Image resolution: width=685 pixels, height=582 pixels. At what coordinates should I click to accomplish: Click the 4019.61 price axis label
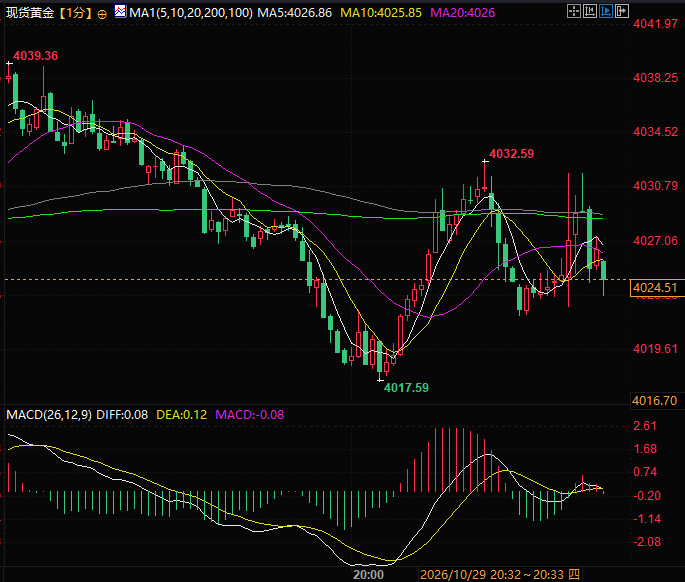(655, 349)
